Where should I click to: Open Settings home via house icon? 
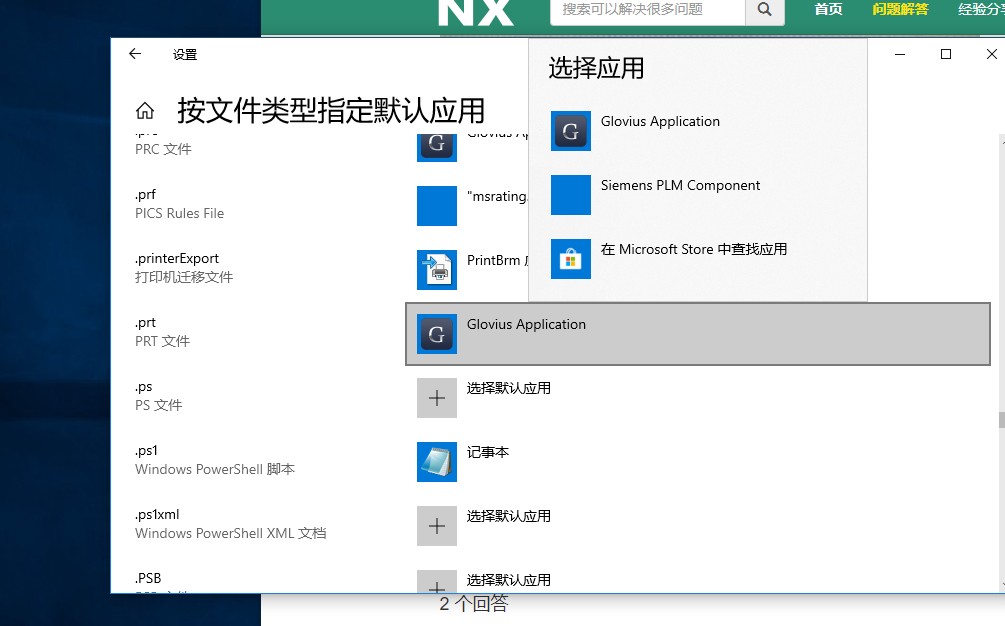pos(145,111)
